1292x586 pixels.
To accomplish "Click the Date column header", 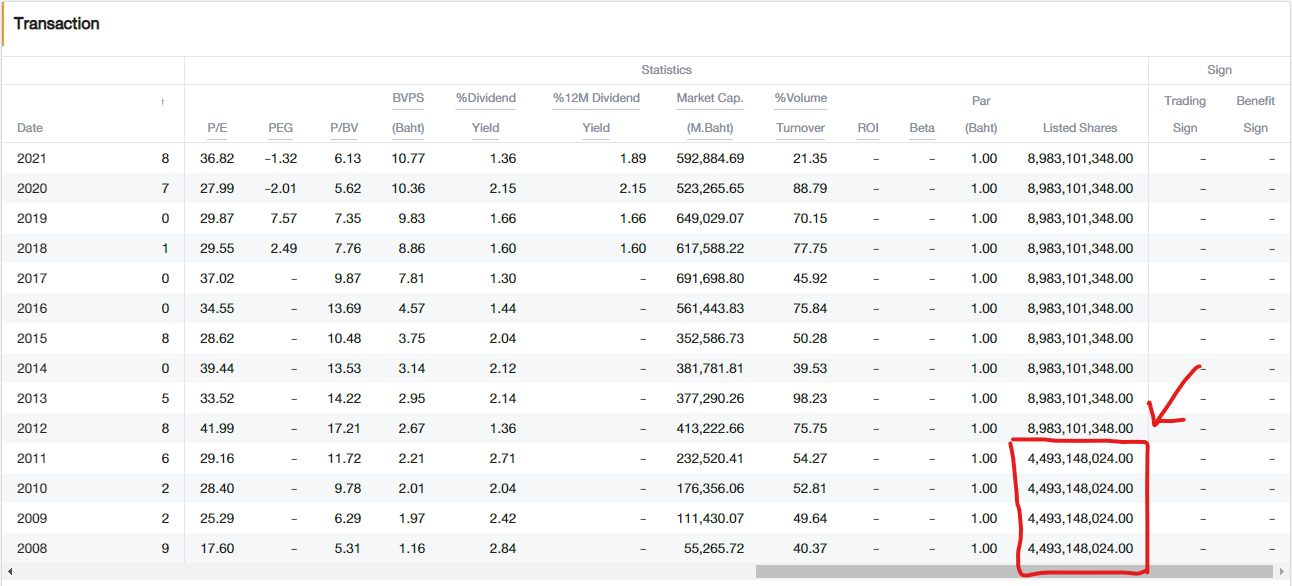I will 30,128.
